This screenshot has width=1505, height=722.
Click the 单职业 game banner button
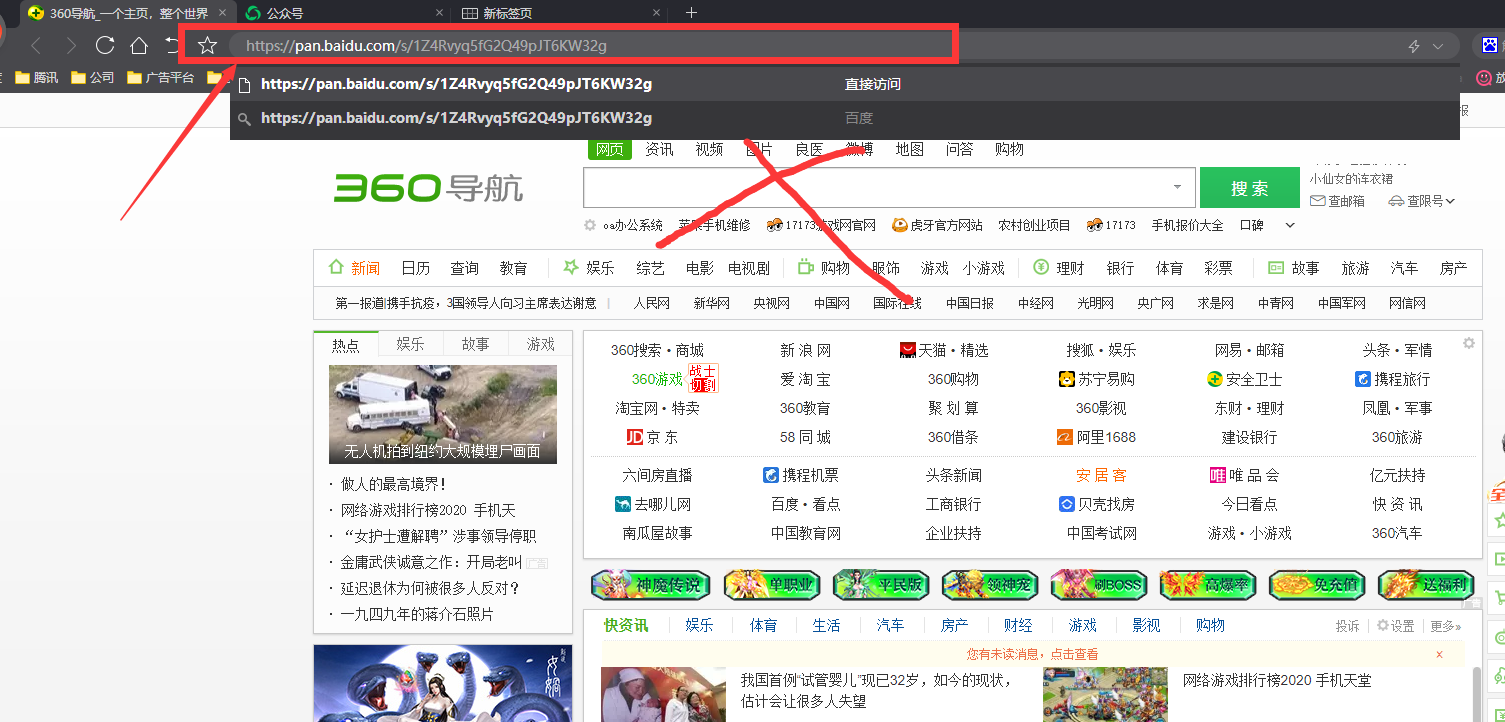pos(771,584)
